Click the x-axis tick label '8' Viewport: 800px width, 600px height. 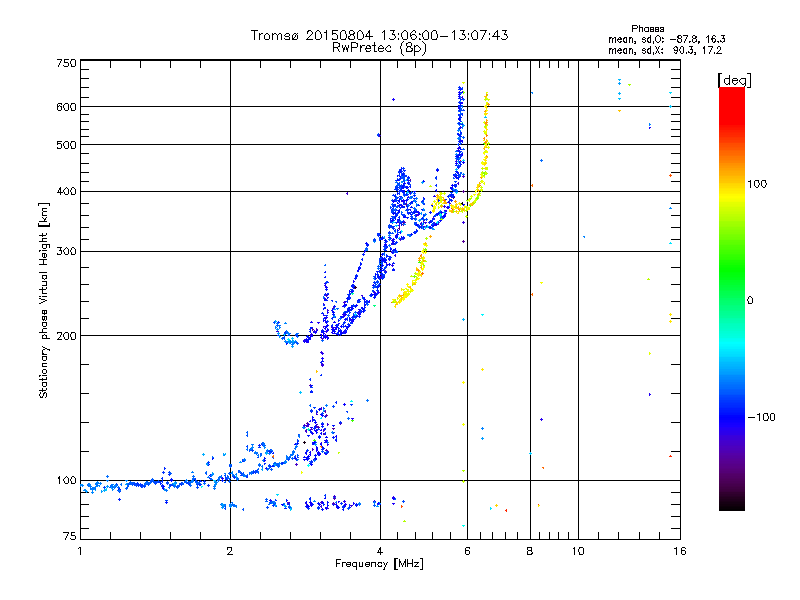530,551
